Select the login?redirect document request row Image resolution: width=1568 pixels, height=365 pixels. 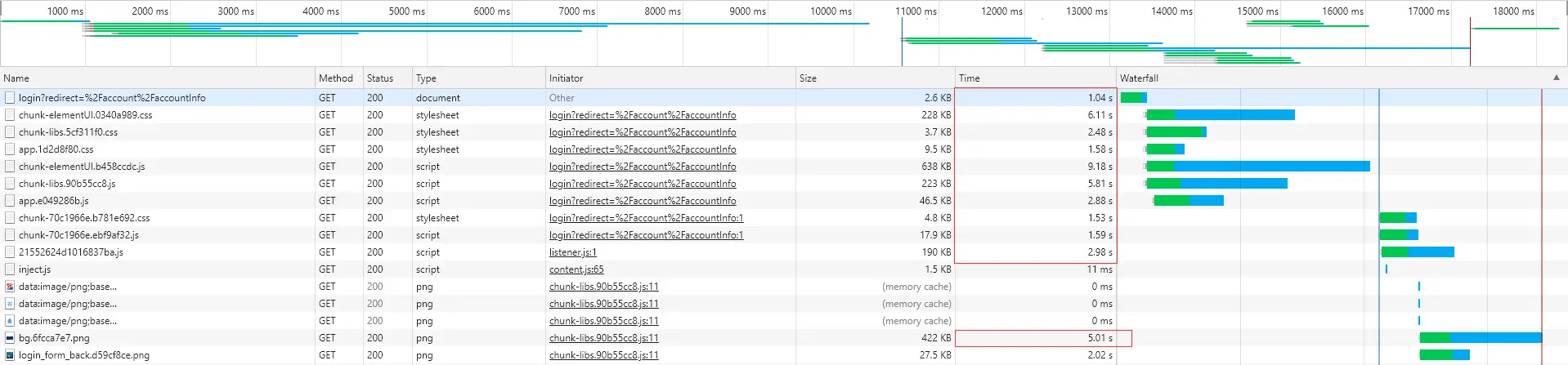point(784,97)
